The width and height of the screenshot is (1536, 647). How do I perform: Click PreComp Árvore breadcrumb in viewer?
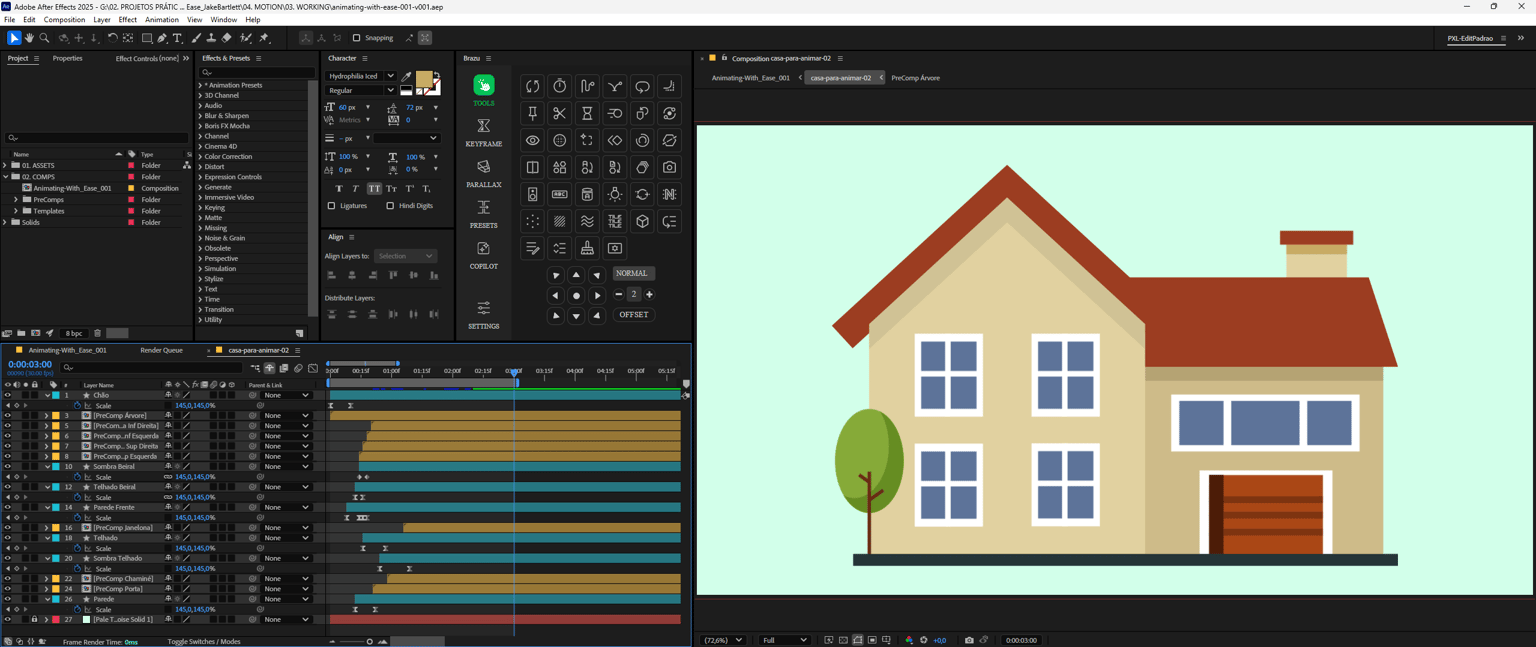pos(916,78)
